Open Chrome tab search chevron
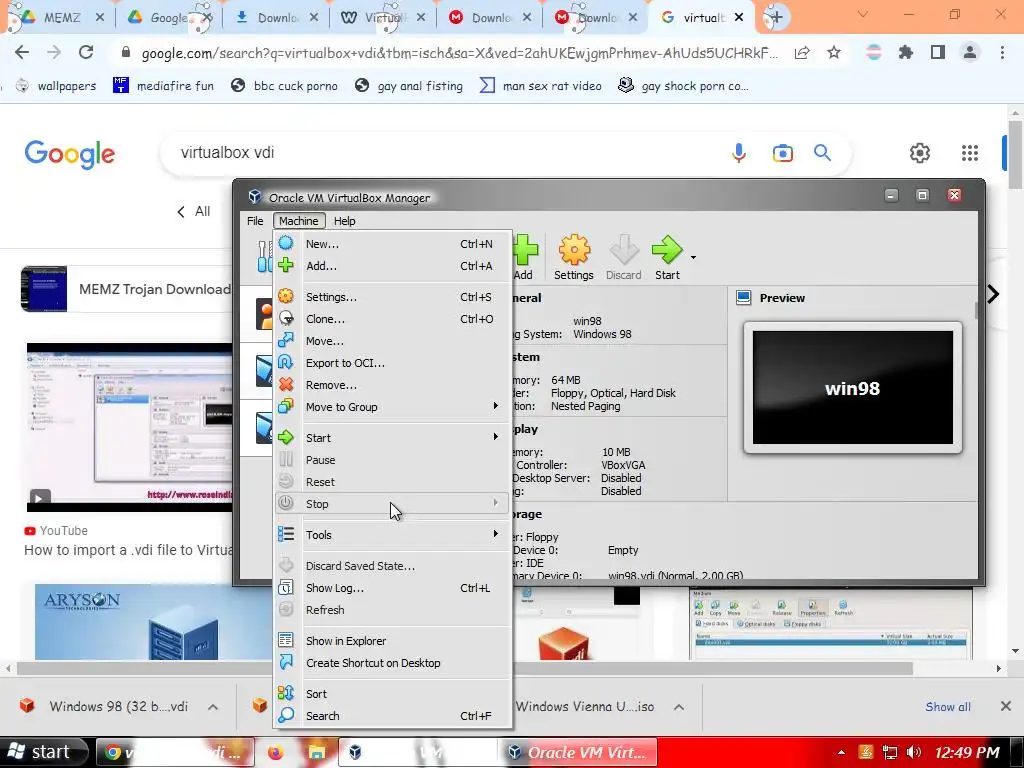 point(863,14)
